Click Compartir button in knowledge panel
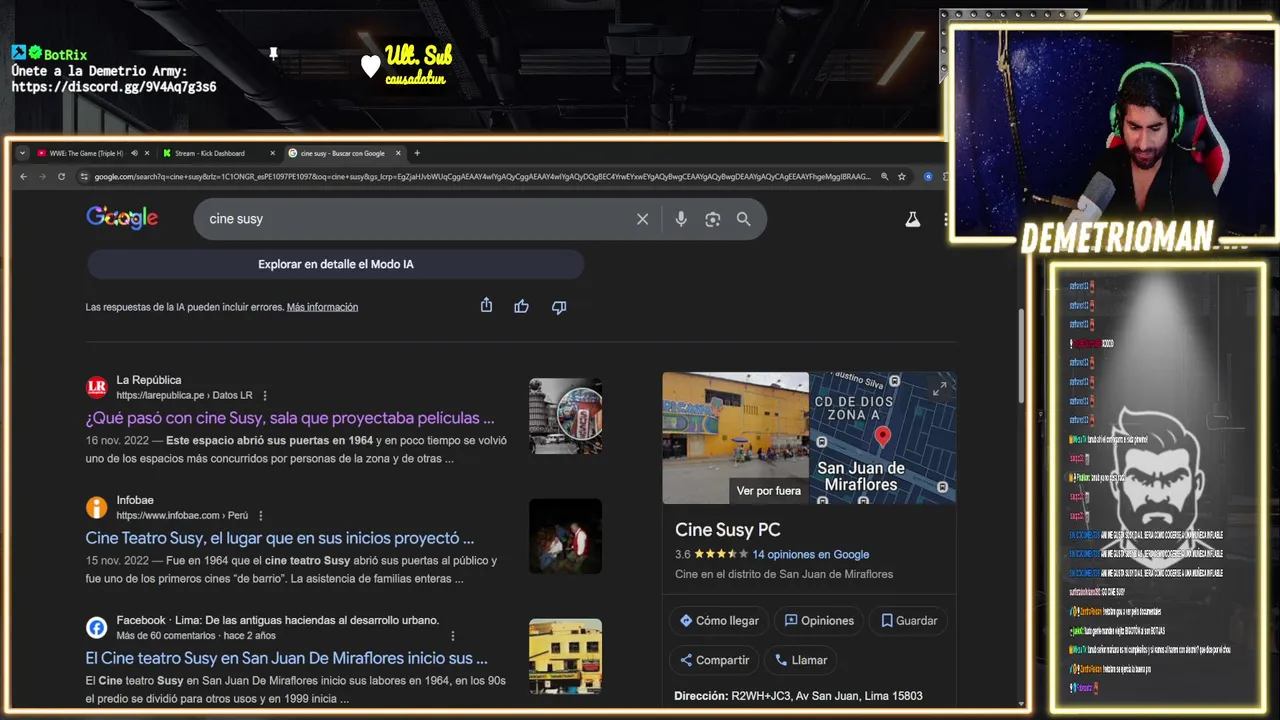Screen dimensions: 1280x720 [714, 660]
